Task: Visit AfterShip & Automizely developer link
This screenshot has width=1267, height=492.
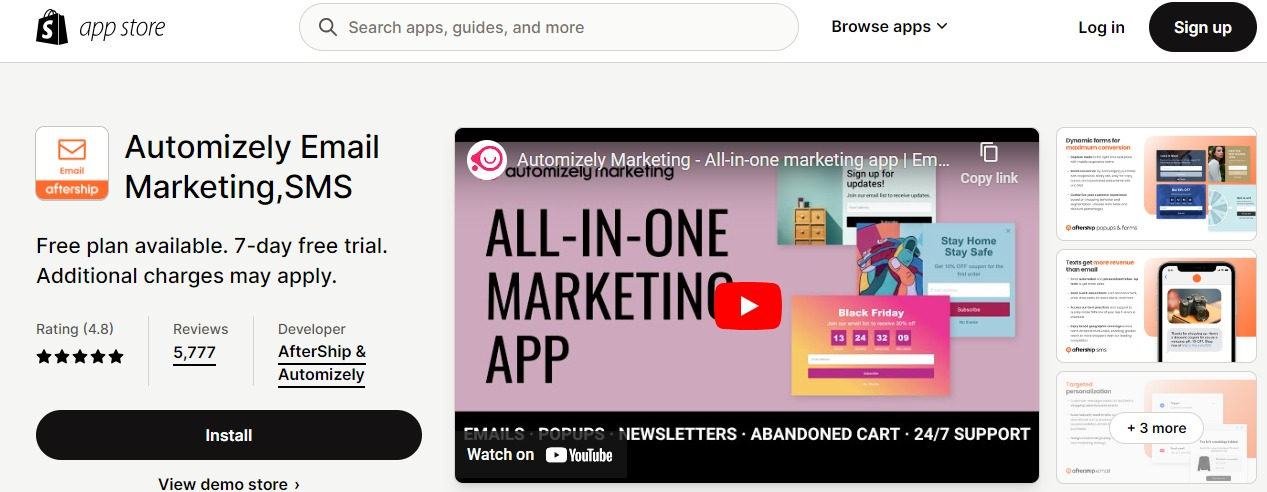Action: 322,363
